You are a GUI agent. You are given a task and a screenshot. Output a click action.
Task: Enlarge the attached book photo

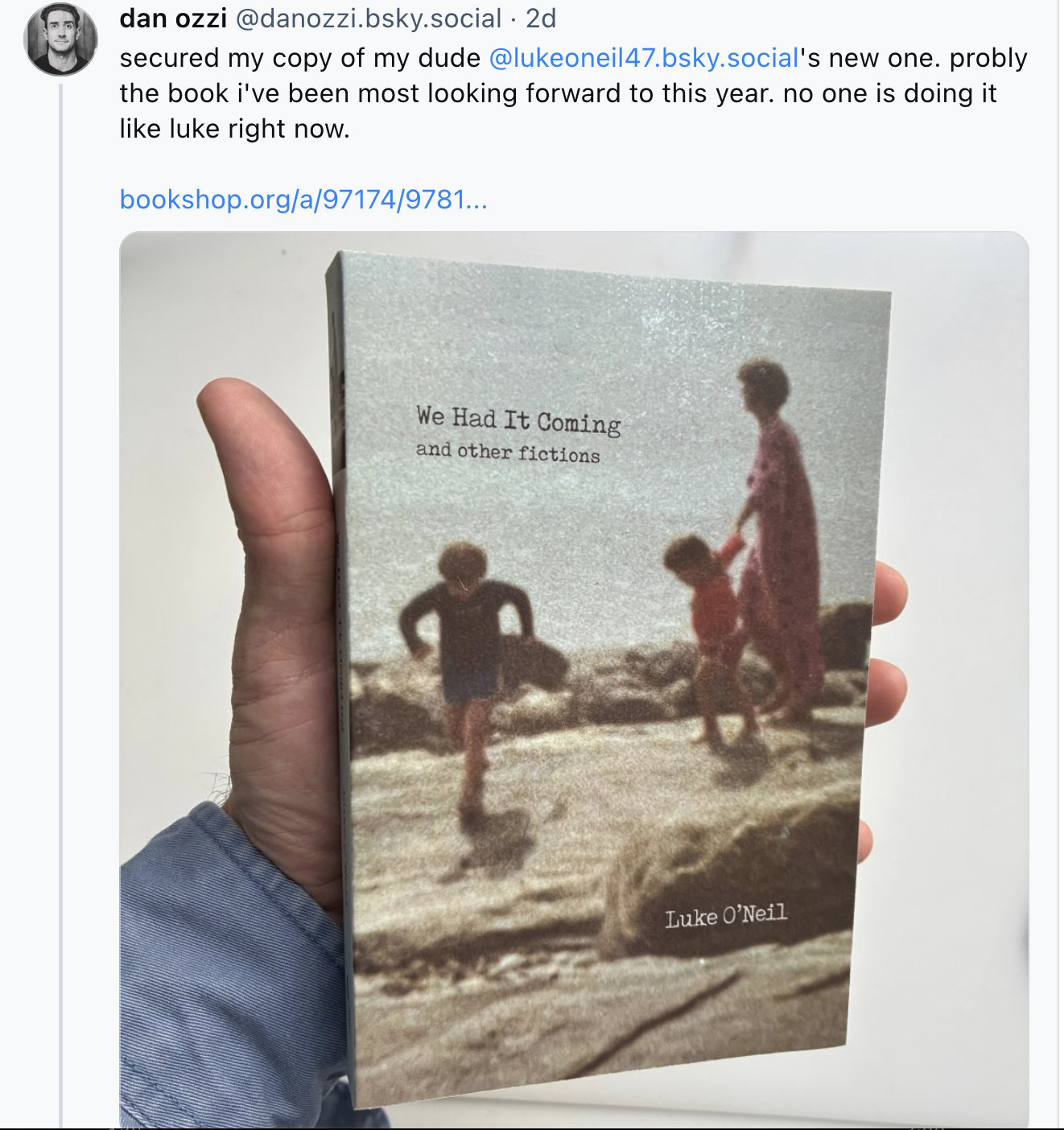point(574,680)
